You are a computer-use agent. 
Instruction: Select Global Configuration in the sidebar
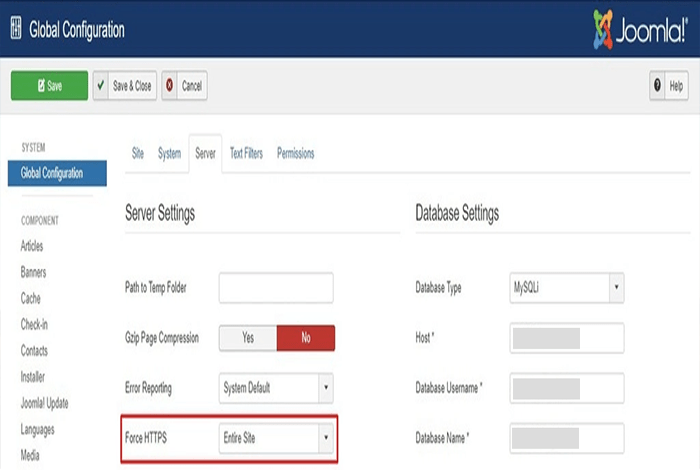pyautogui.click(x=51, y=173)
